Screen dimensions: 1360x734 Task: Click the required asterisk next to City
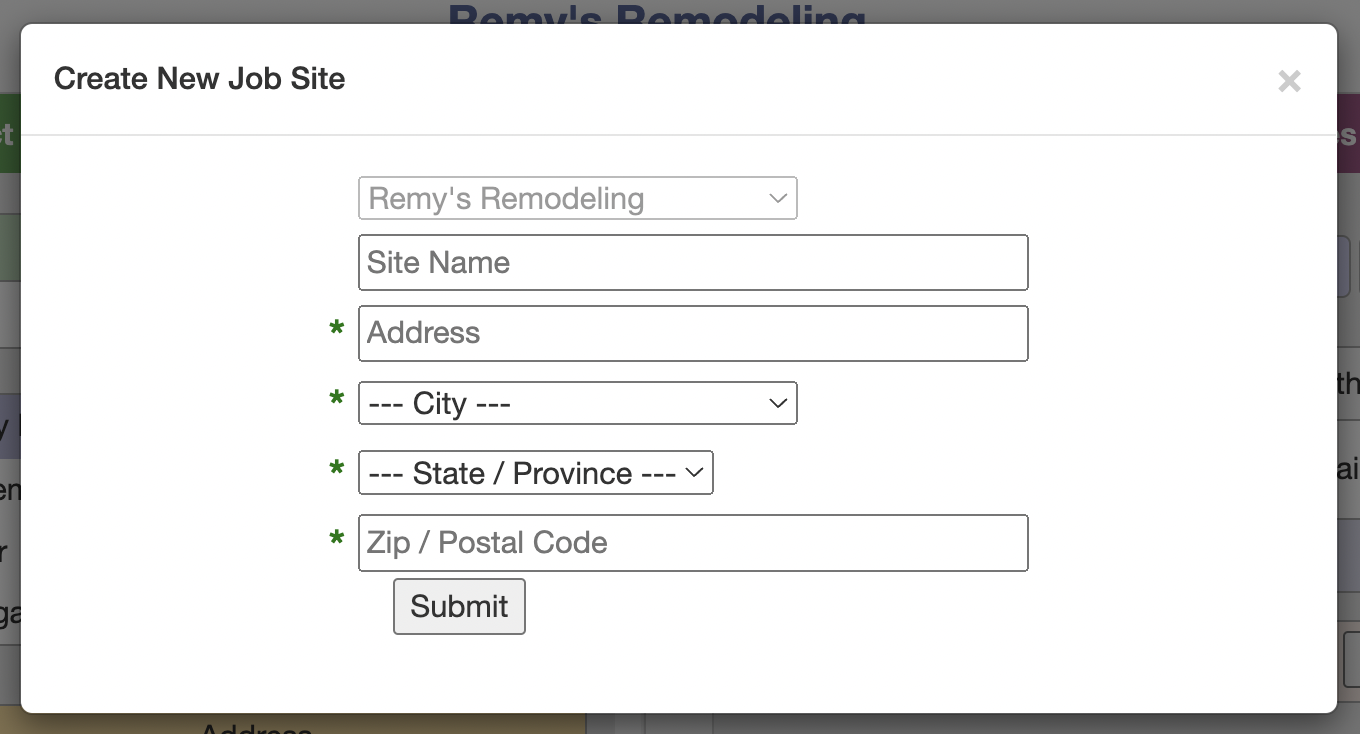pyautogui.click(x=337, y=401)
